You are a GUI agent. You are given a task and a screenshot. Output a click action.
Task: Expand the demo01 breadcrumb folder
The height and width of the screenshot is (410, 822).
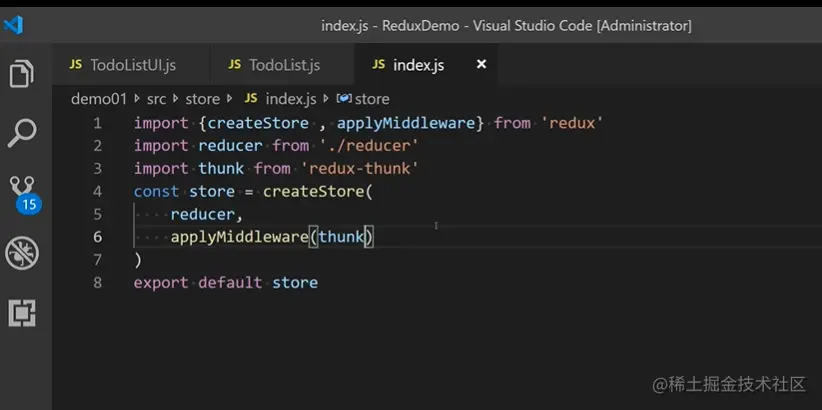click(99, 99)
